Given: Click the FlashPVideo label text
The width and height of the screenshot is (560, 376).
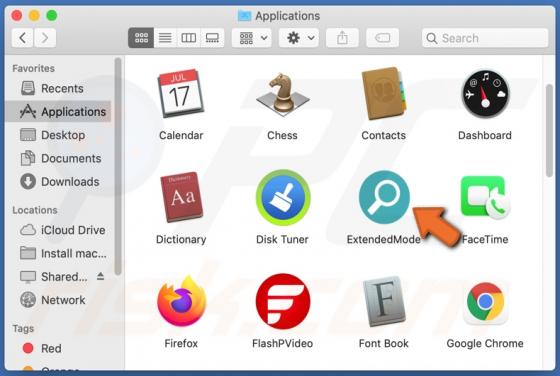Looking at the screenshot, I should [282, 344].
